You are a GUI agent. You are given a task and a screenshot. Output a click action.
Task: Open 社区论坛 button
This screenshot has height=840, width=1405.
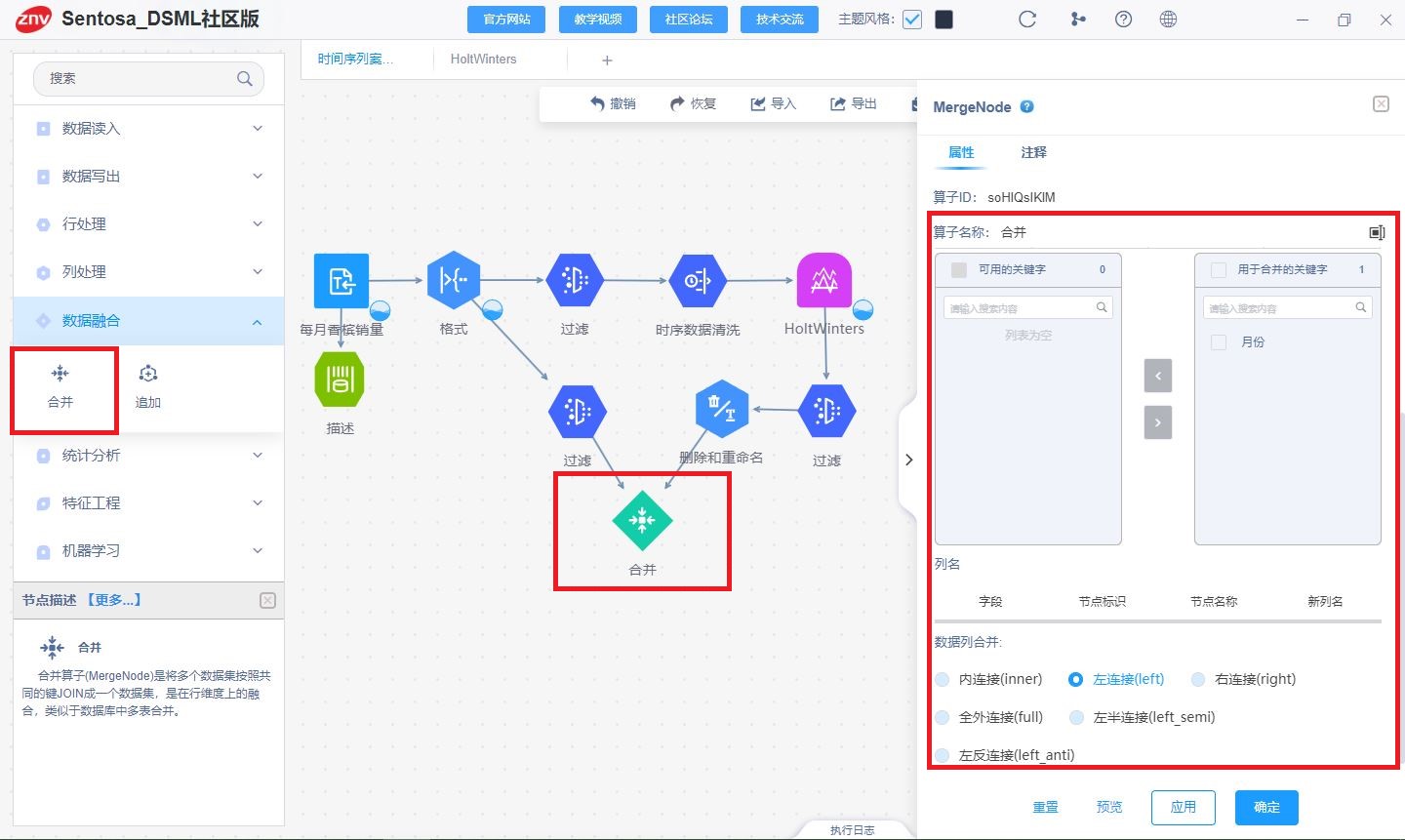point(689,20)
